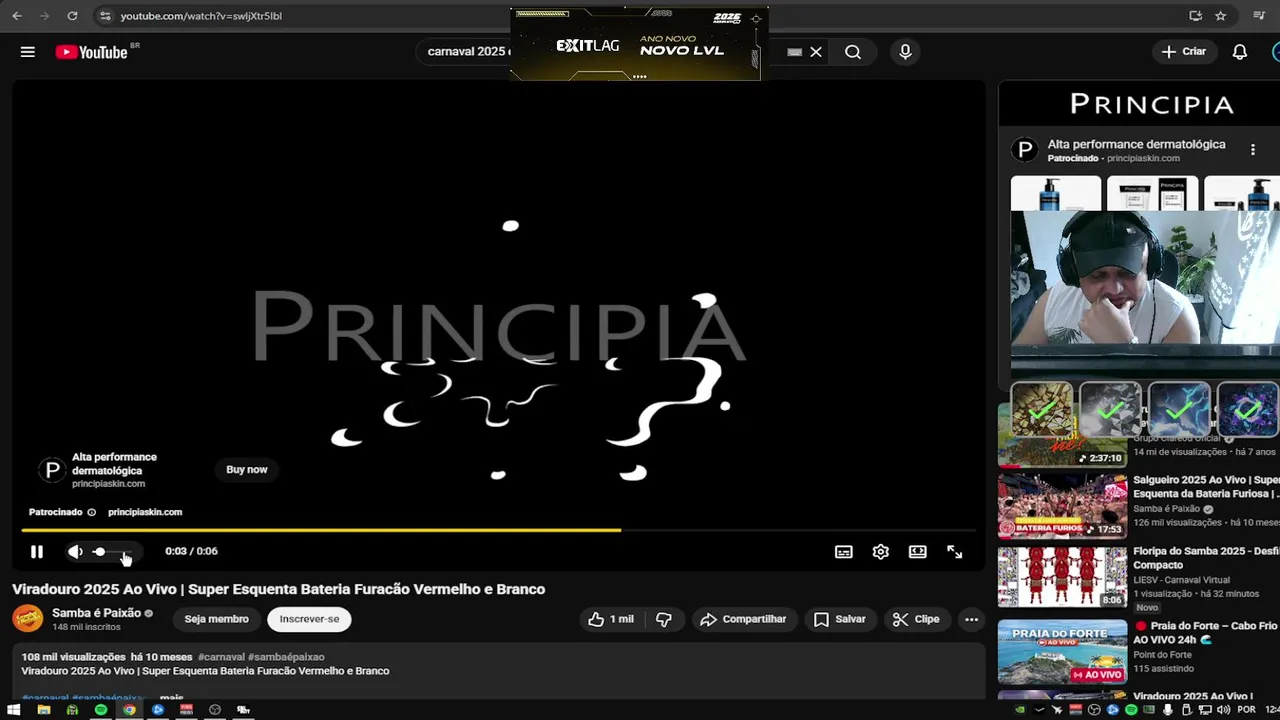The width and height of the screenshot is (1280, 720).
Task: Open the Praia do Forte – Cabo Frio title
Action: [x=1206, y=632]
